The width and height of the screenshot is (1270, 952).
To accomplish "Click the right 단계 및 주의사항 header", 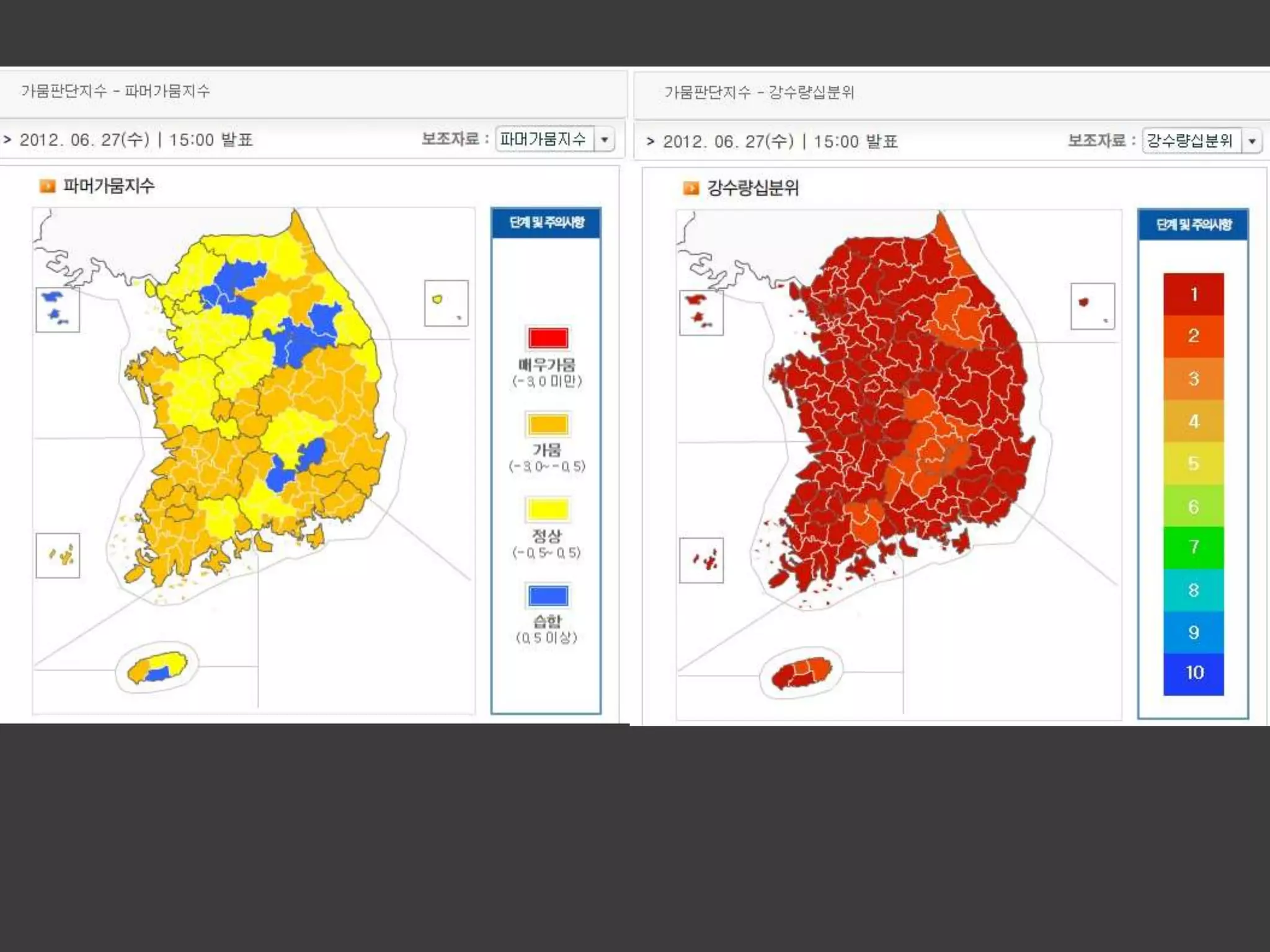I will pos(1193,224).
